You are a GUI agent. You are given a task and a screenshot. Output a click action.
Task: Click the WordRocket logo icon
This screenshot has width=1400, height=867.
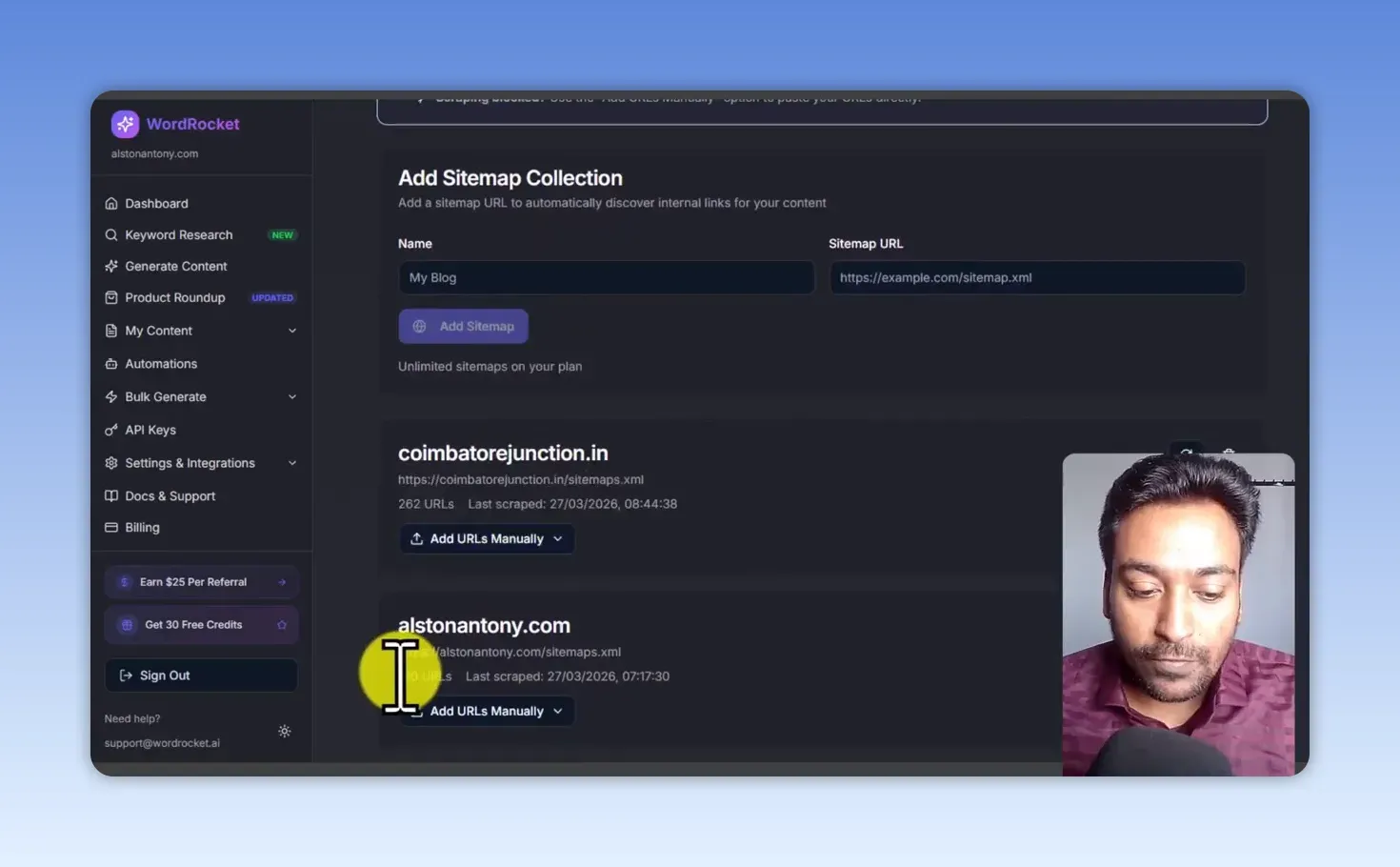pos(125,124)
